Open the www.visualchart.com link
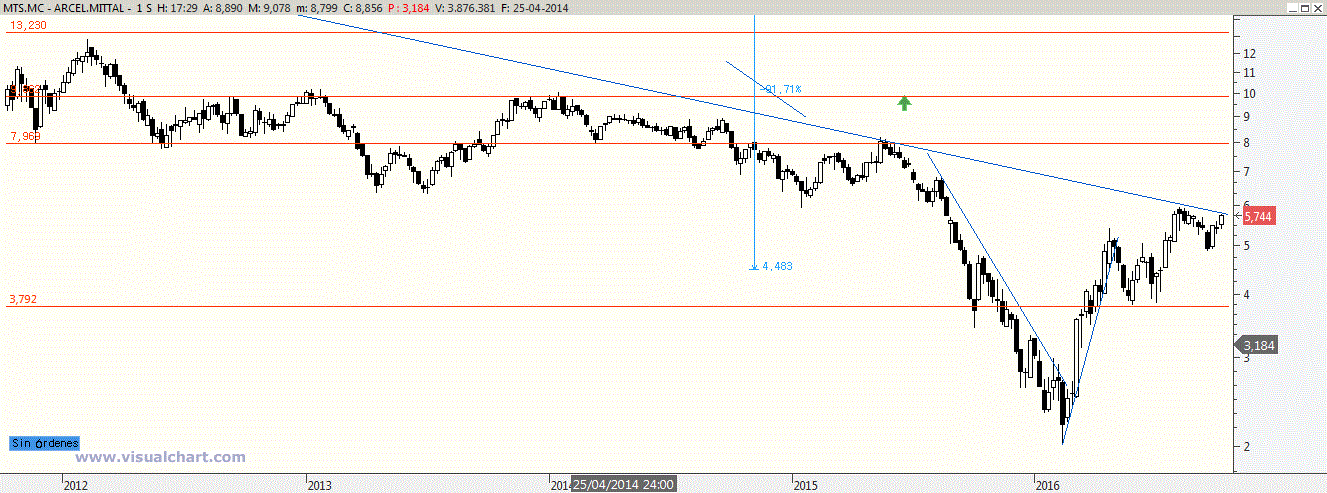Viewport: 1327px width, 493px height. point(161,458)
